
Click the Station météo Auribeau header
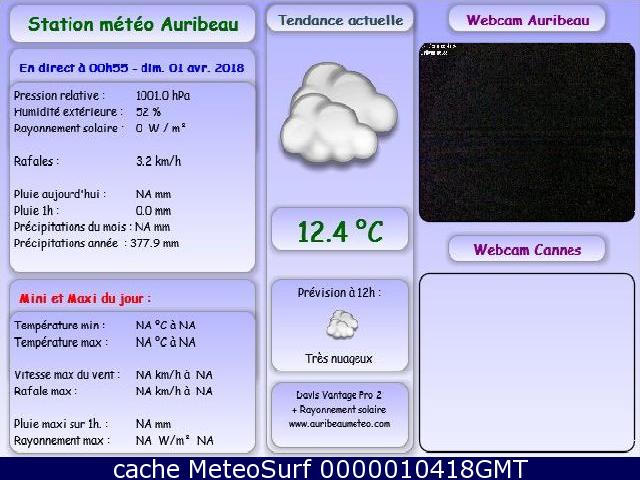coord(133,24)
